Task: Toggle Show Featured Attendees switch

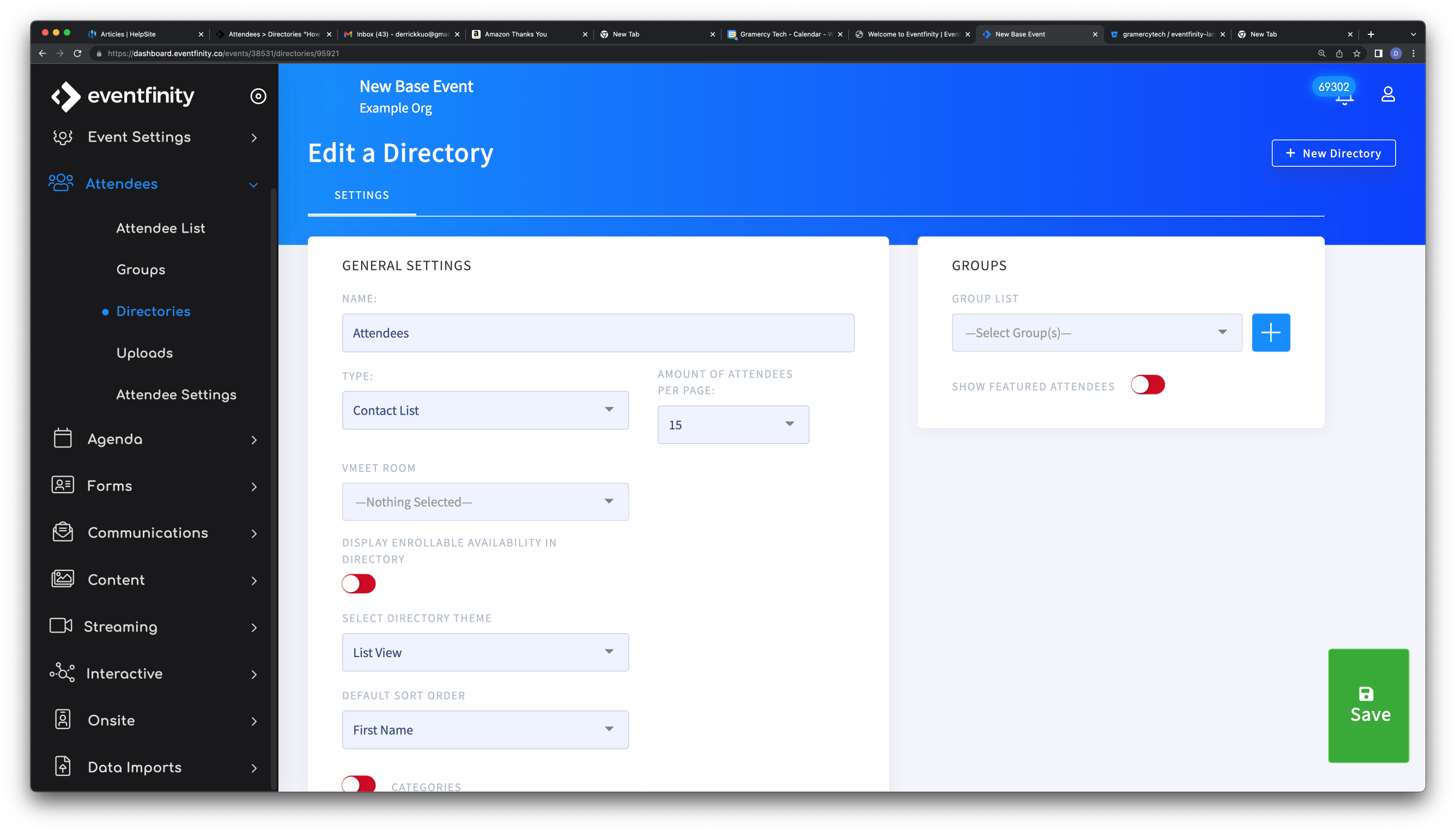Action: (x=1148, y=385)
